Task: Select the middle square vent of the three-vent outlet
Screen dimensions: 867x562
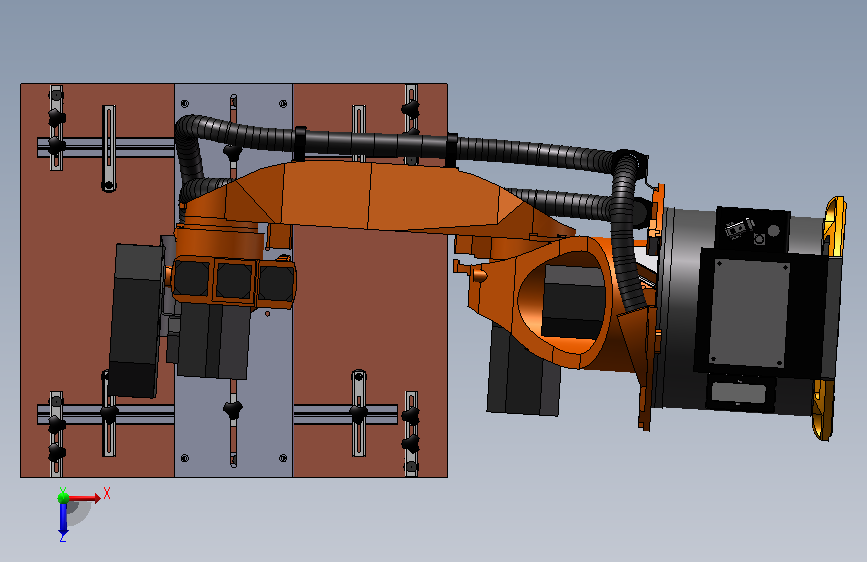Action: click(233, 280)
